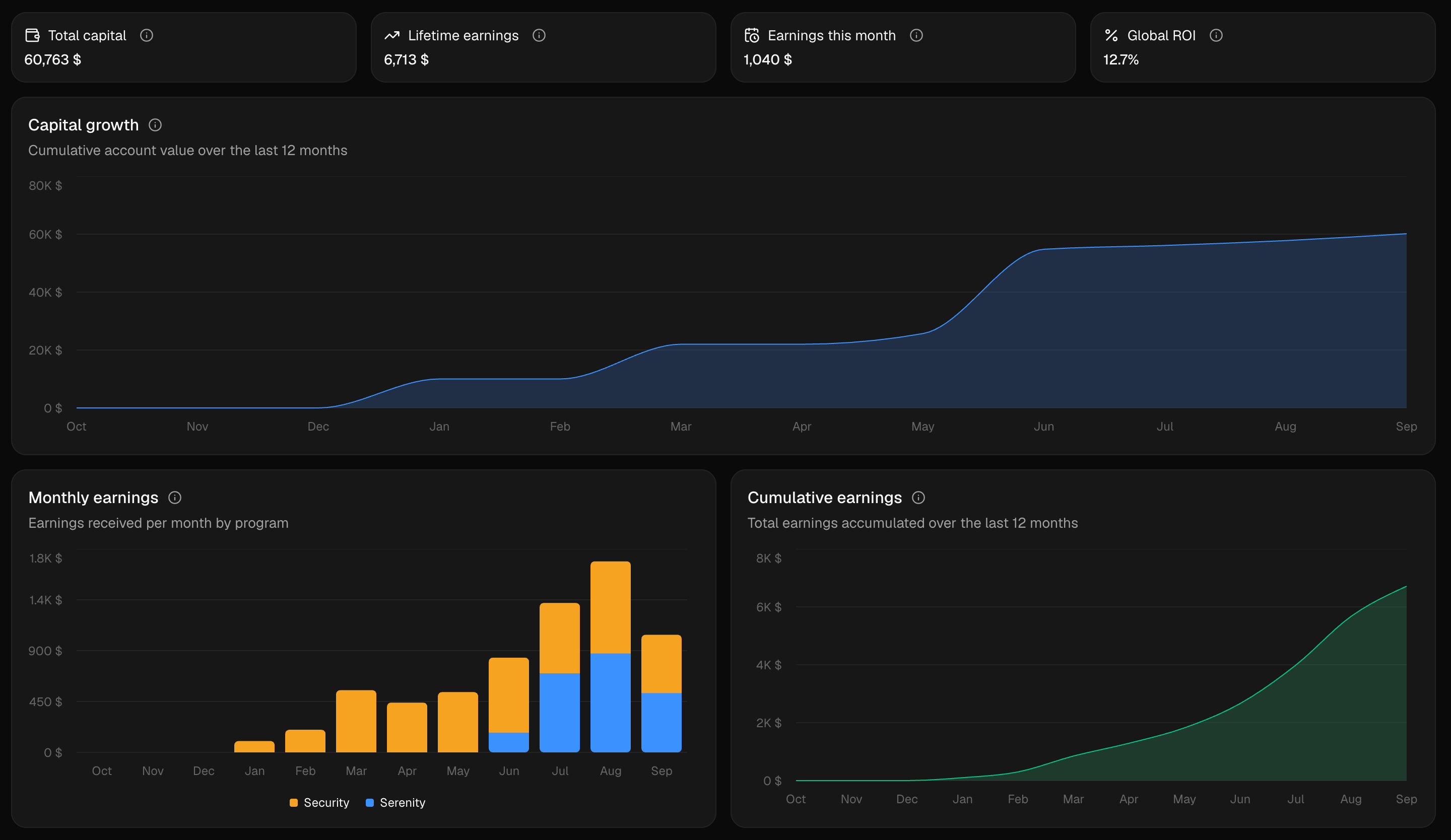The height and width of the screenshot is (840, 1451).
Task: Click the orange Security legend swatch
Action: tap(294, 803)
